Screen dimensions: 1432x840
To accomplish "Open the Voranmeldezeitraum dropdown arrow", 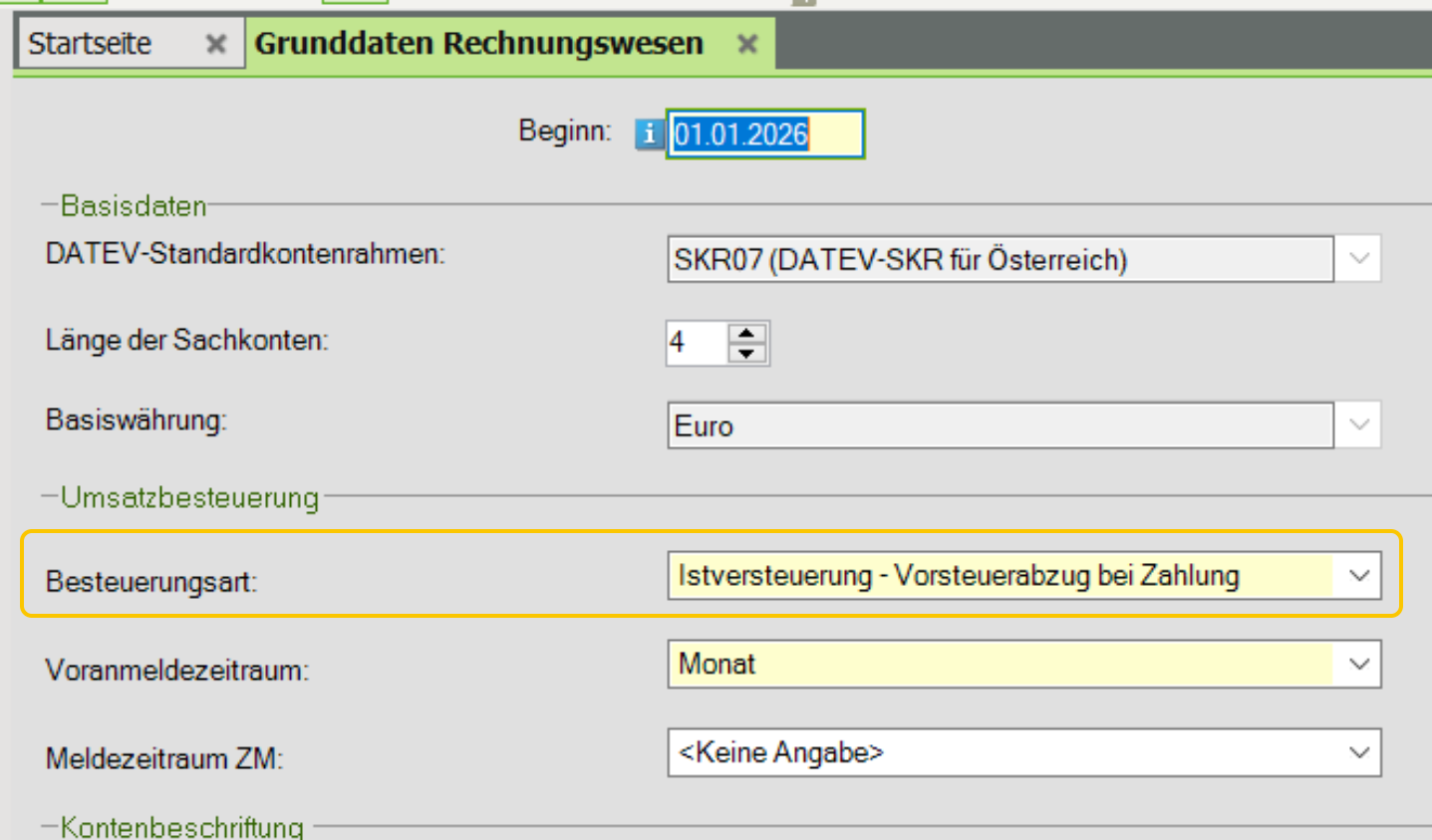I will (x=1358, y=665).
